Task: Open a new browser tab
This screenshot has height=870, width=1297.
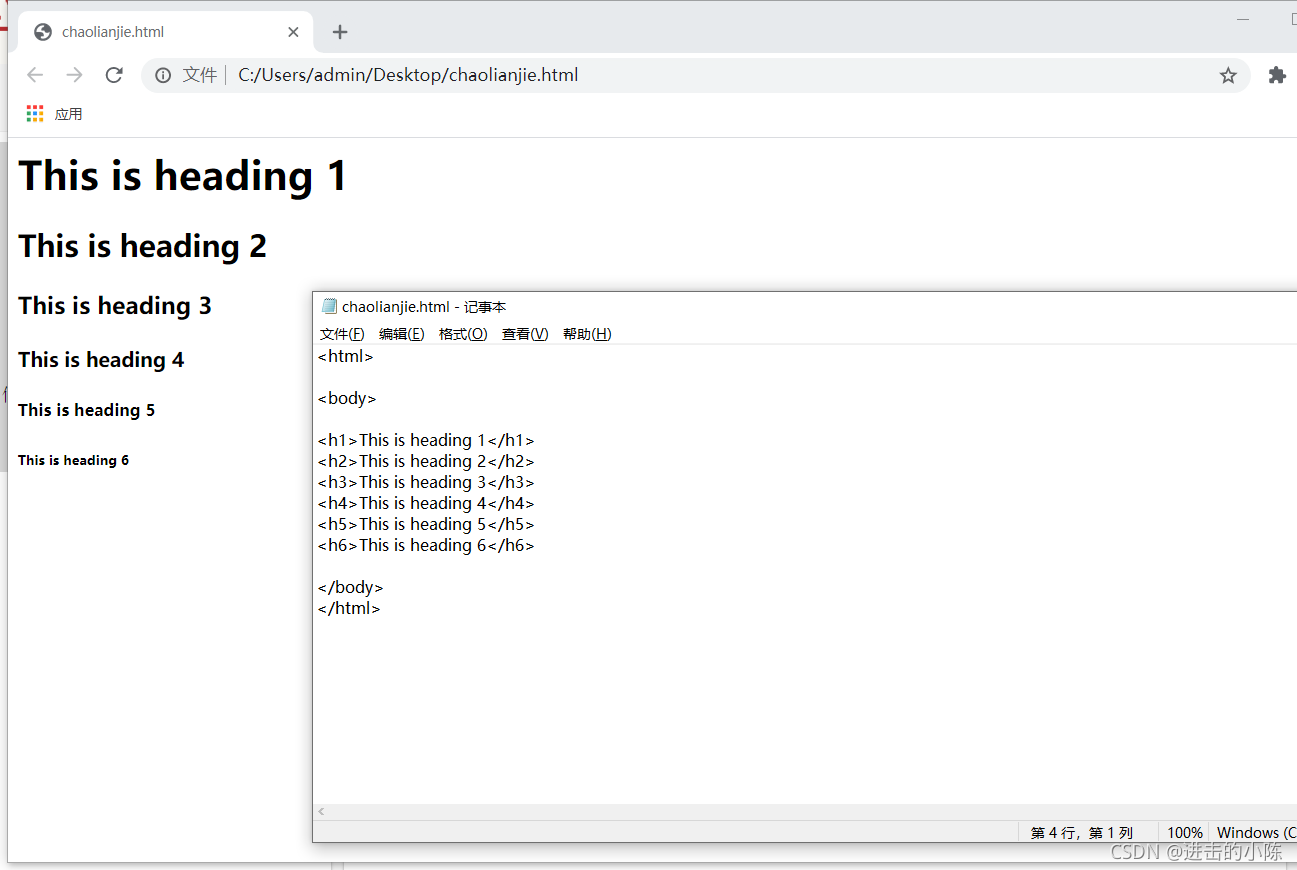Action: click(x=340, y=32)
